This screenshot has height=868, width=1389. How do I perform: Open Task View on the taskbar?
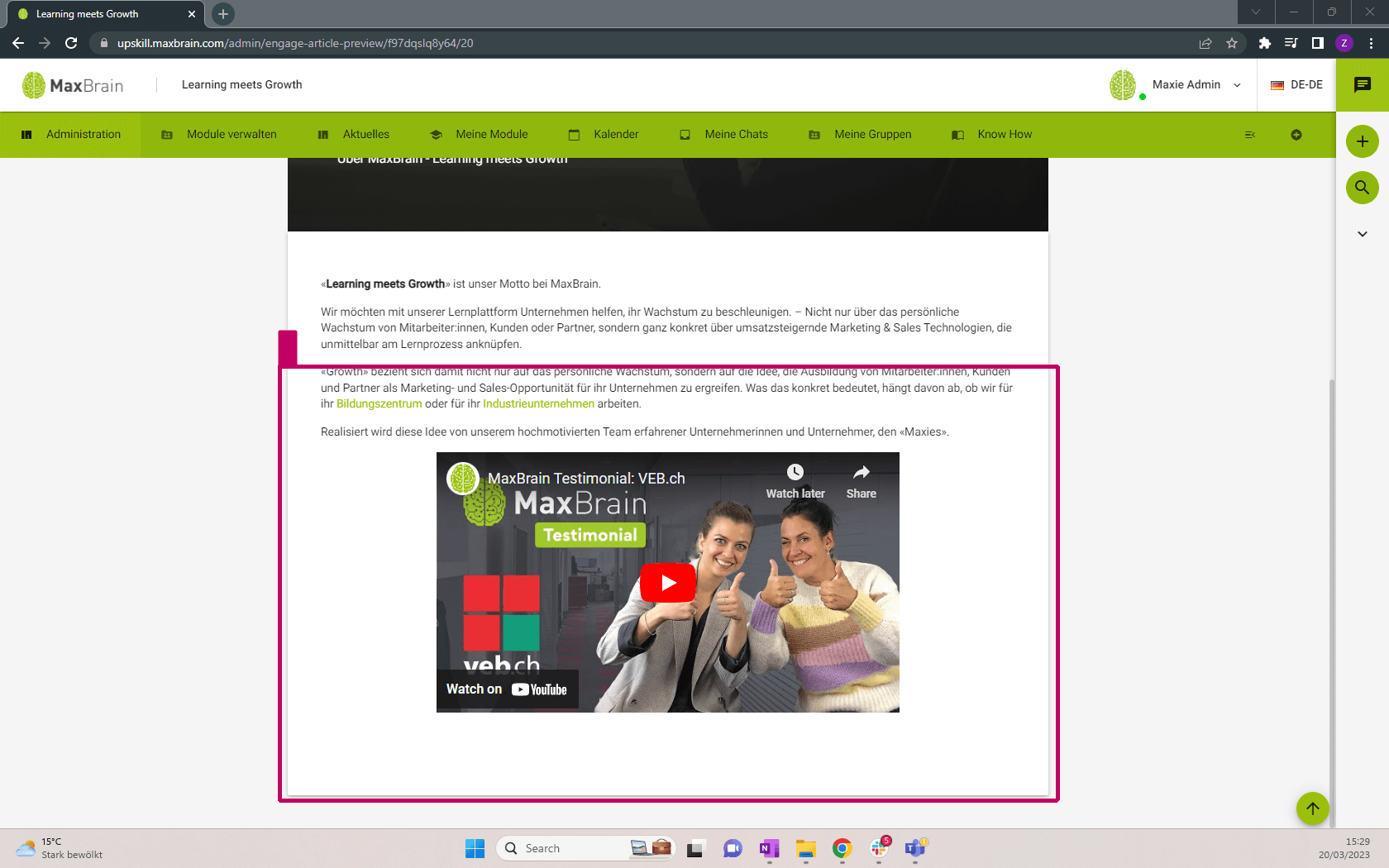click(x=694, y=848)
